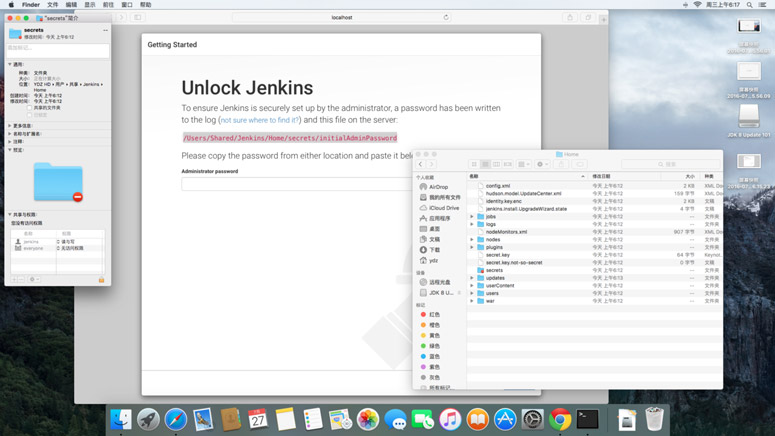This screenshot has height=436, width=775.
Task: Open the Window menu in the menu bar
Action: coord(127,5)
